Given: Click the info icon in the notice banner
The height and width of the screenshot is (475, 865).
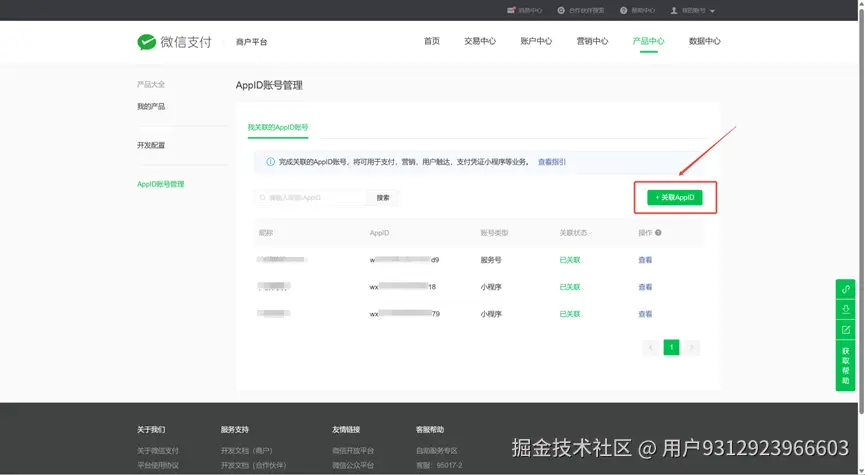Looking at the screenshot, I should point(270,162).
